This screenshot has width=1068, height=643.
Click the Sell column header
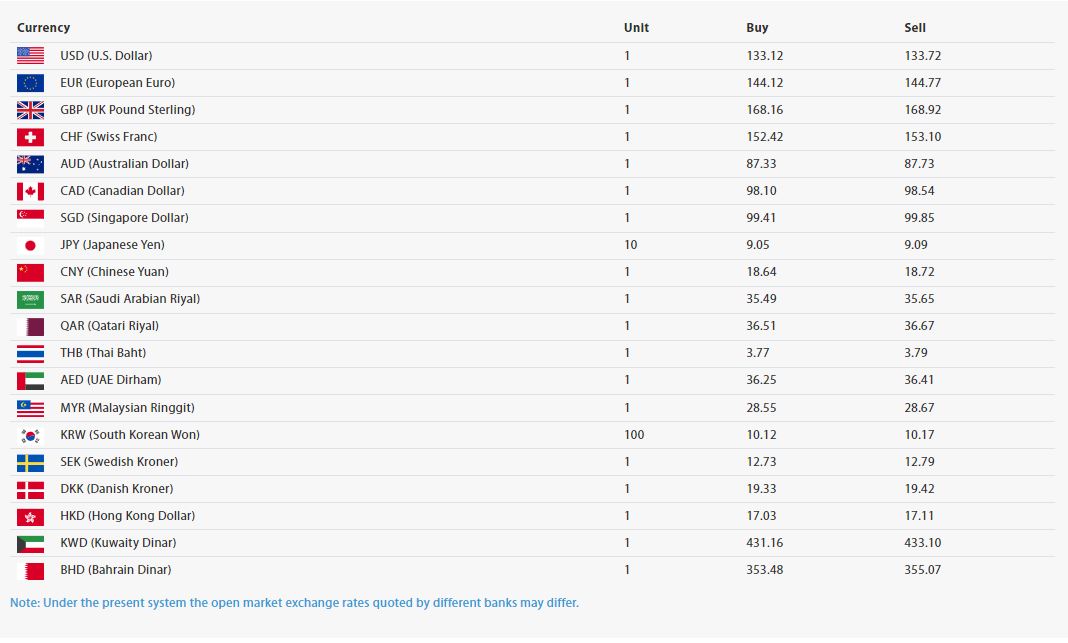point(915,28)
